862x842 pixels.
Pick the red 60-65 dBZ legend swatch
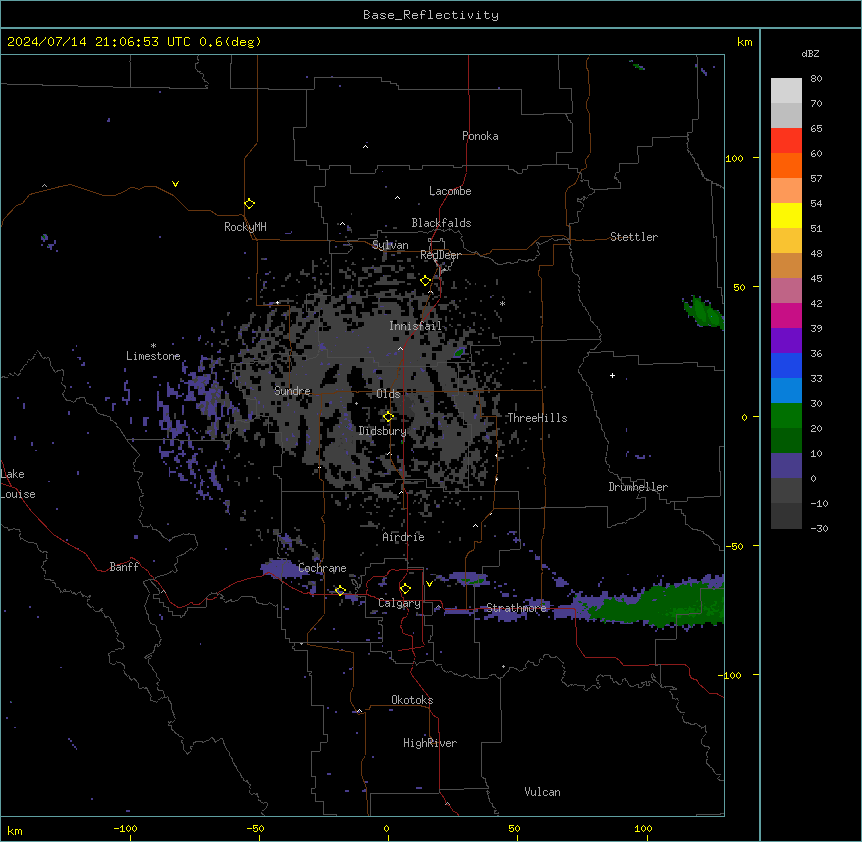click(786, 141)
